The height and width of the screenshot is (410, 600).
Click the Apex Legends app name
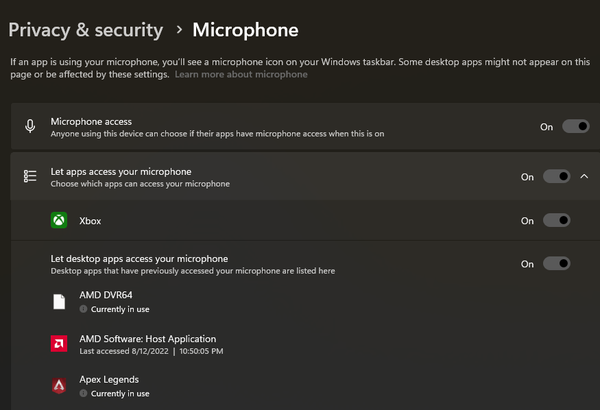(x=109, y=379)
